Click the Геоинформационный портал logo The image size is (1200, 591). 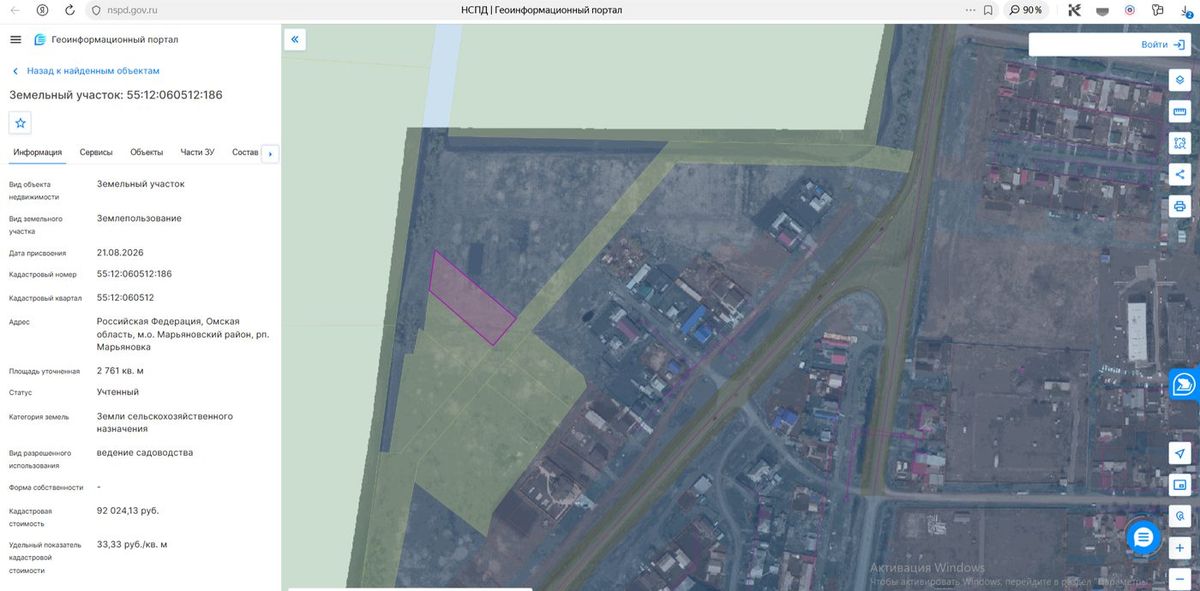click(x=106, y=39)
